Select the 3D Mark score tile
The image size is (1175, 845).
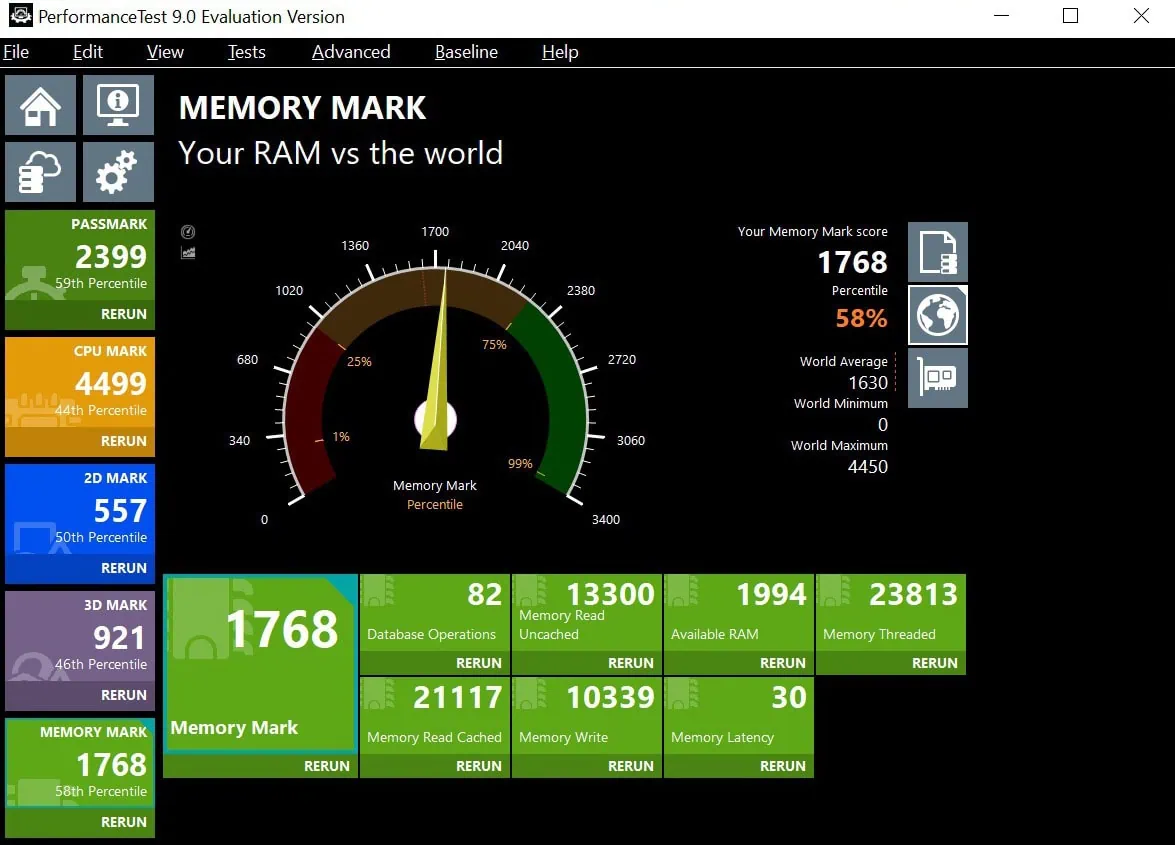tap(80, 637)
